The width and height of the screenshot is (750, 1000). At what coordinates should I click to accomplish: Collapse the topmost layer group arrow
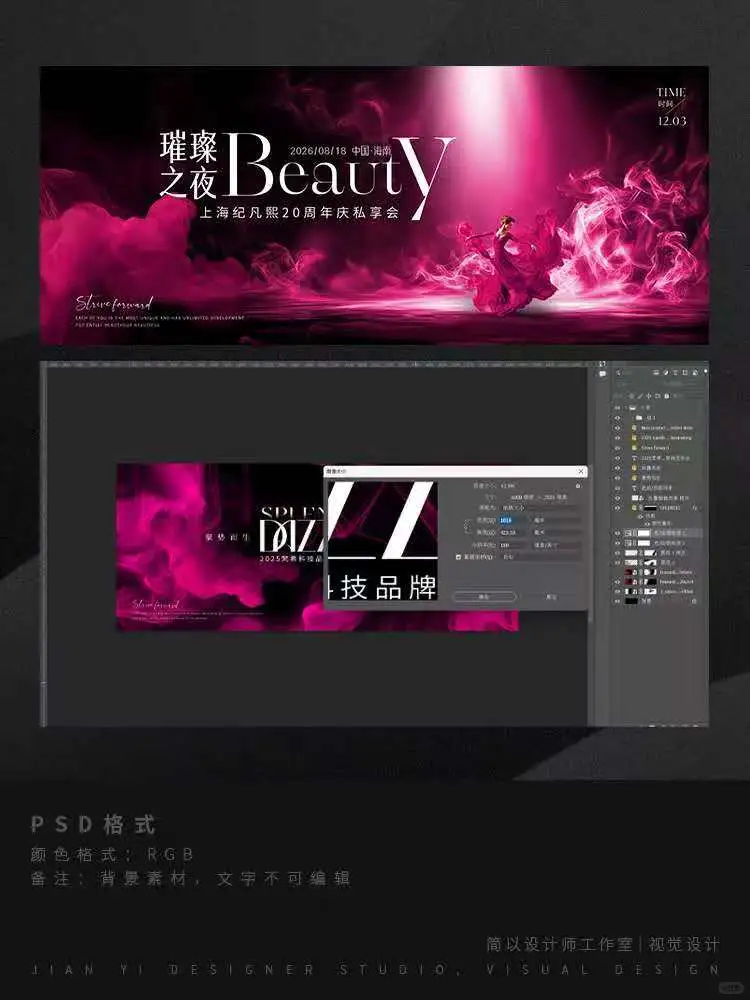click(626, 408)
